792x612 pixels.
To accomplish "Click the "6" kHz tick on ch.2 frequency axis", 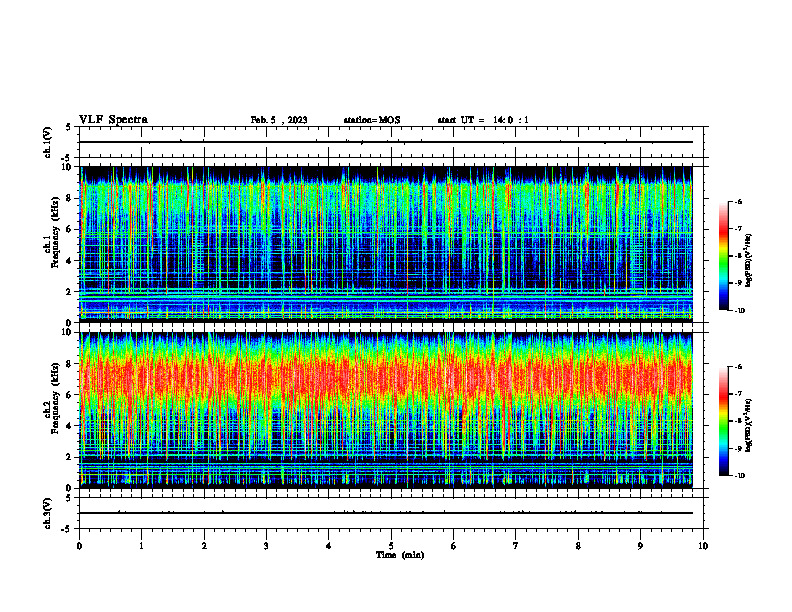I will coord(68,395).
